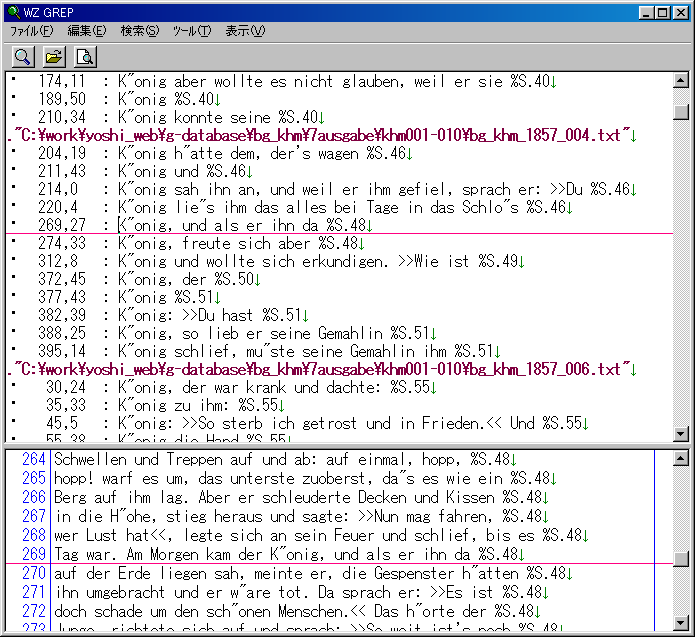This screenshot has height=637, width=695.
Task: Minimize the WZ GREP window
Action: 646,12
